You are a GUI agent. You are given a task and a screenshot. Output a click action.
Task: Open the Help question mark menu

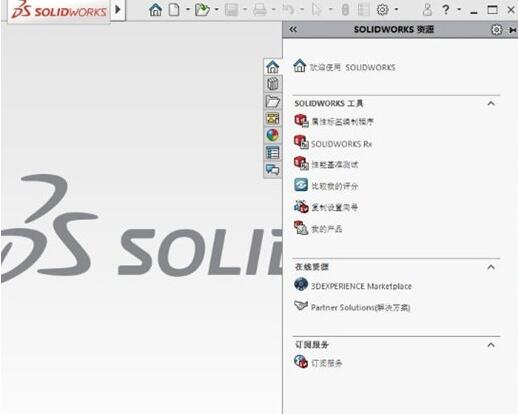(446, 10)
